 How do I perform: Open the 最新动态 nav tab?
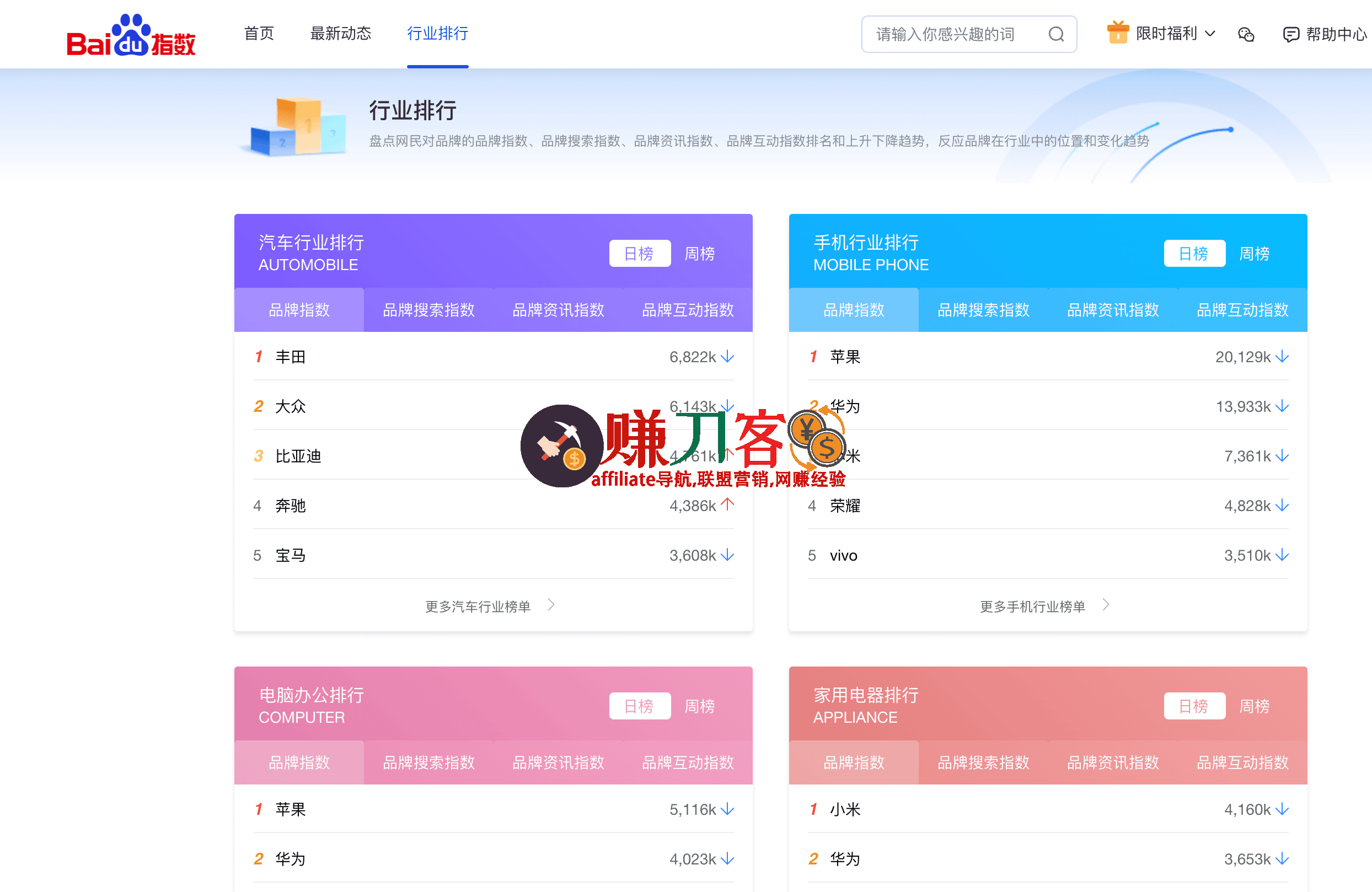341,34
